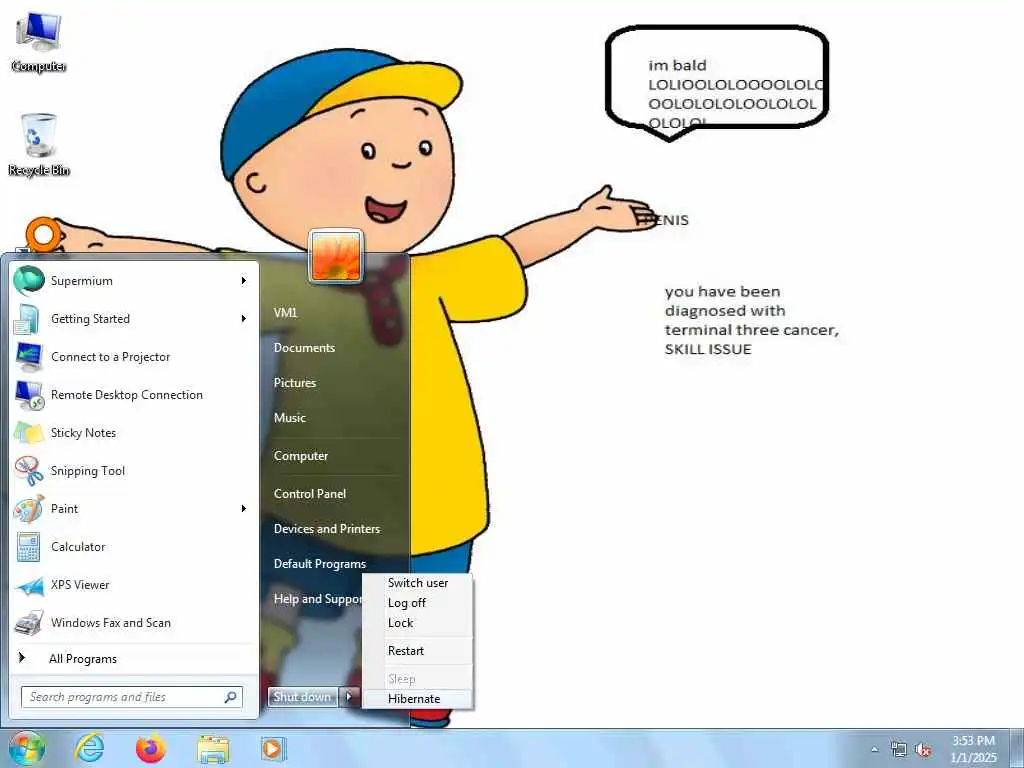Viewport: 1024px width, 768px height.
Task: Show hidden tray icons arrow
Action: [x=874, y=750]
